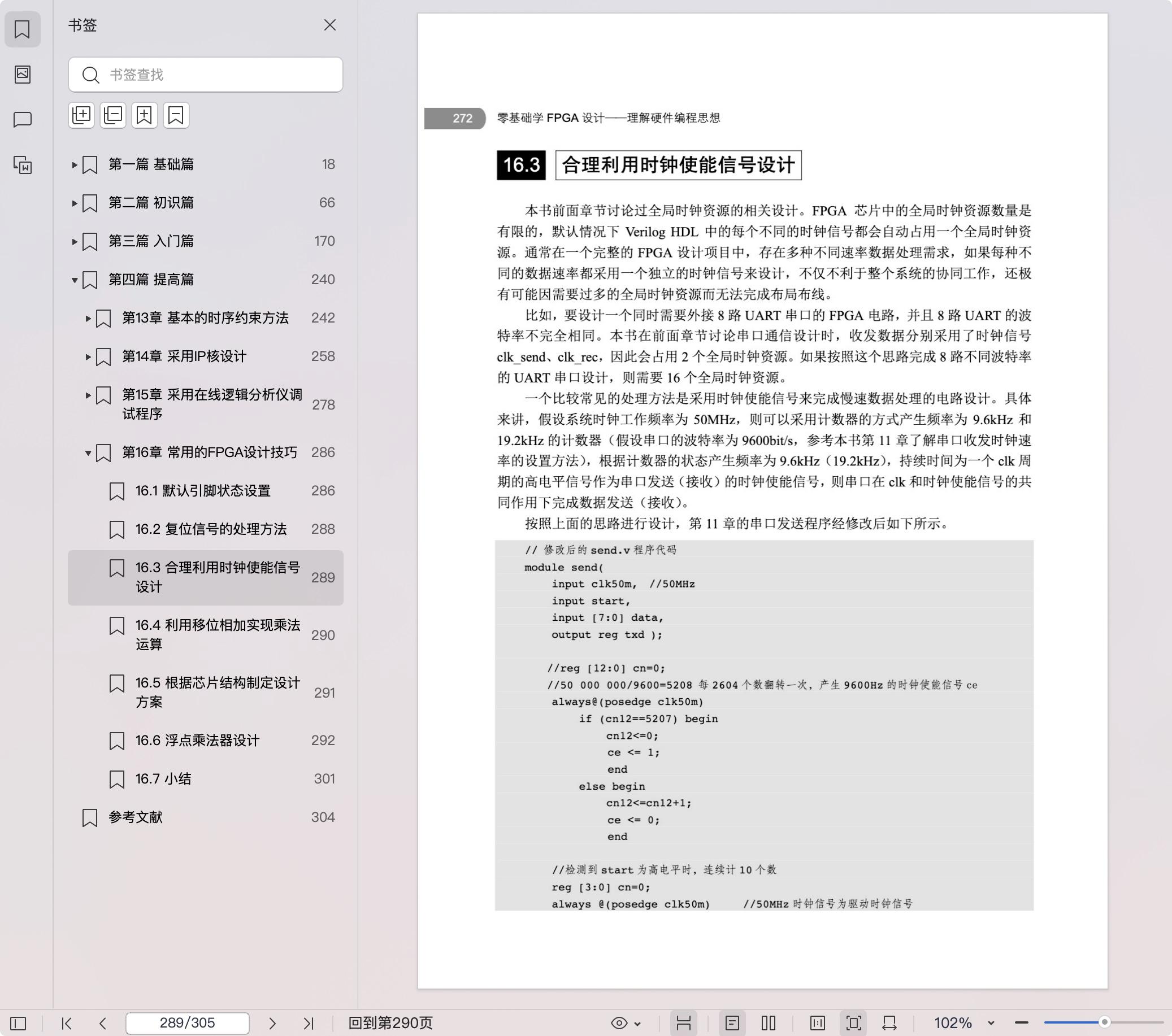The width and height of the screenshot is (1172, 1036).
Task: Collapse all bookmarks with the collapse-all icon
Action: pos(113,115)
